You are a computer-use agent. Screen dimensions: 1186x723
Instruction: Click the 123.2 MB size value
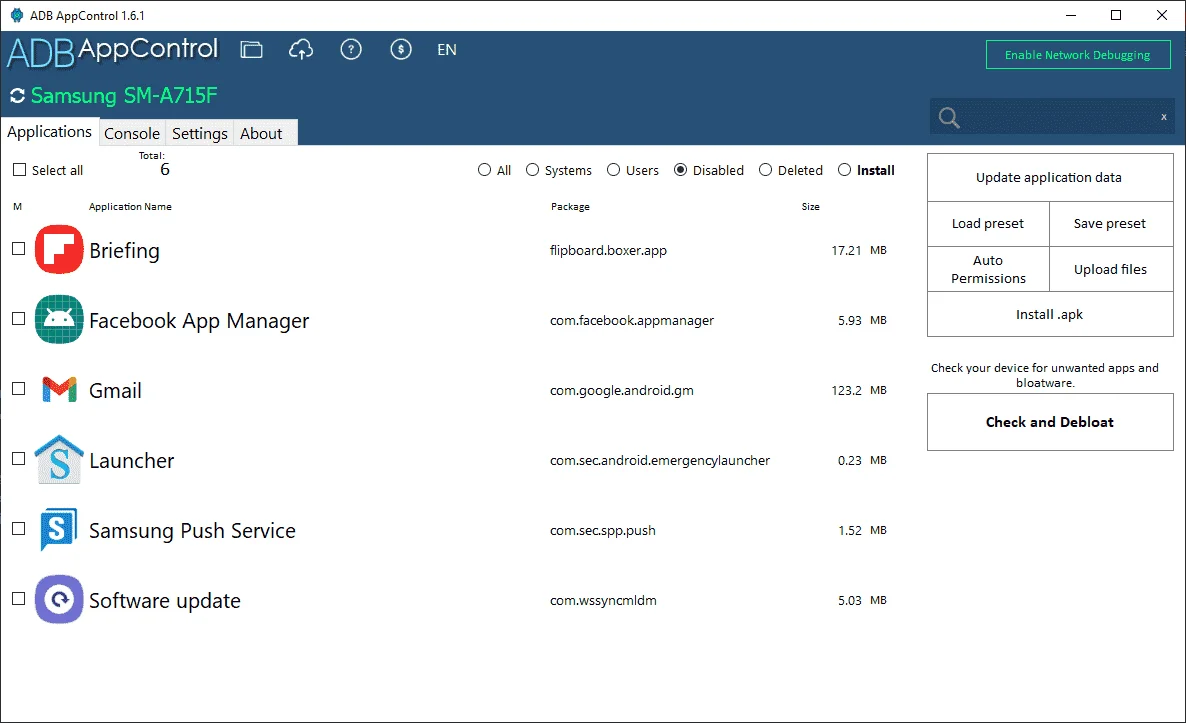click(858, 390)
